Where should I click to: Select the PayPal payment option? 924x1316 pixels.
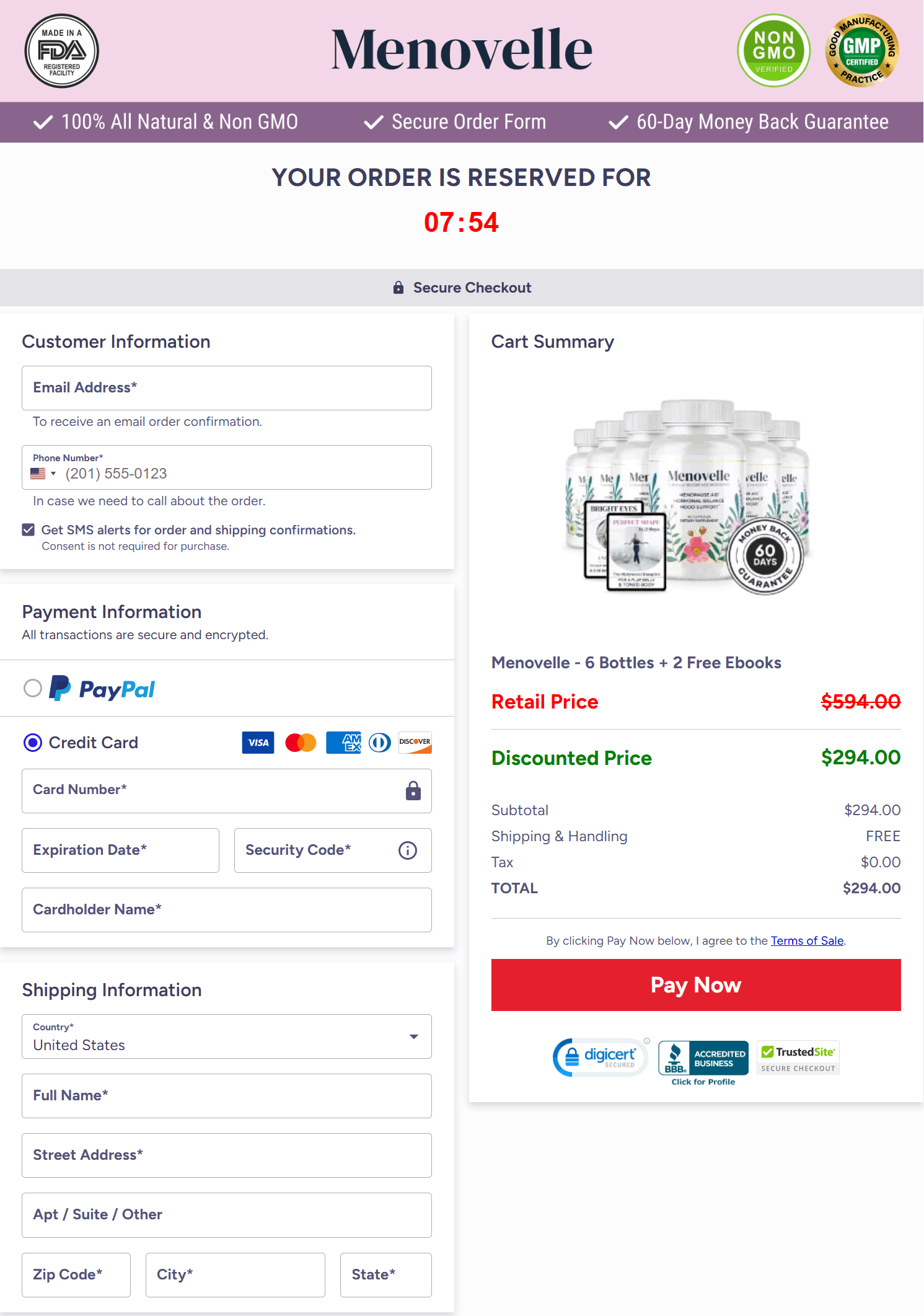click(x=34, y=688)
